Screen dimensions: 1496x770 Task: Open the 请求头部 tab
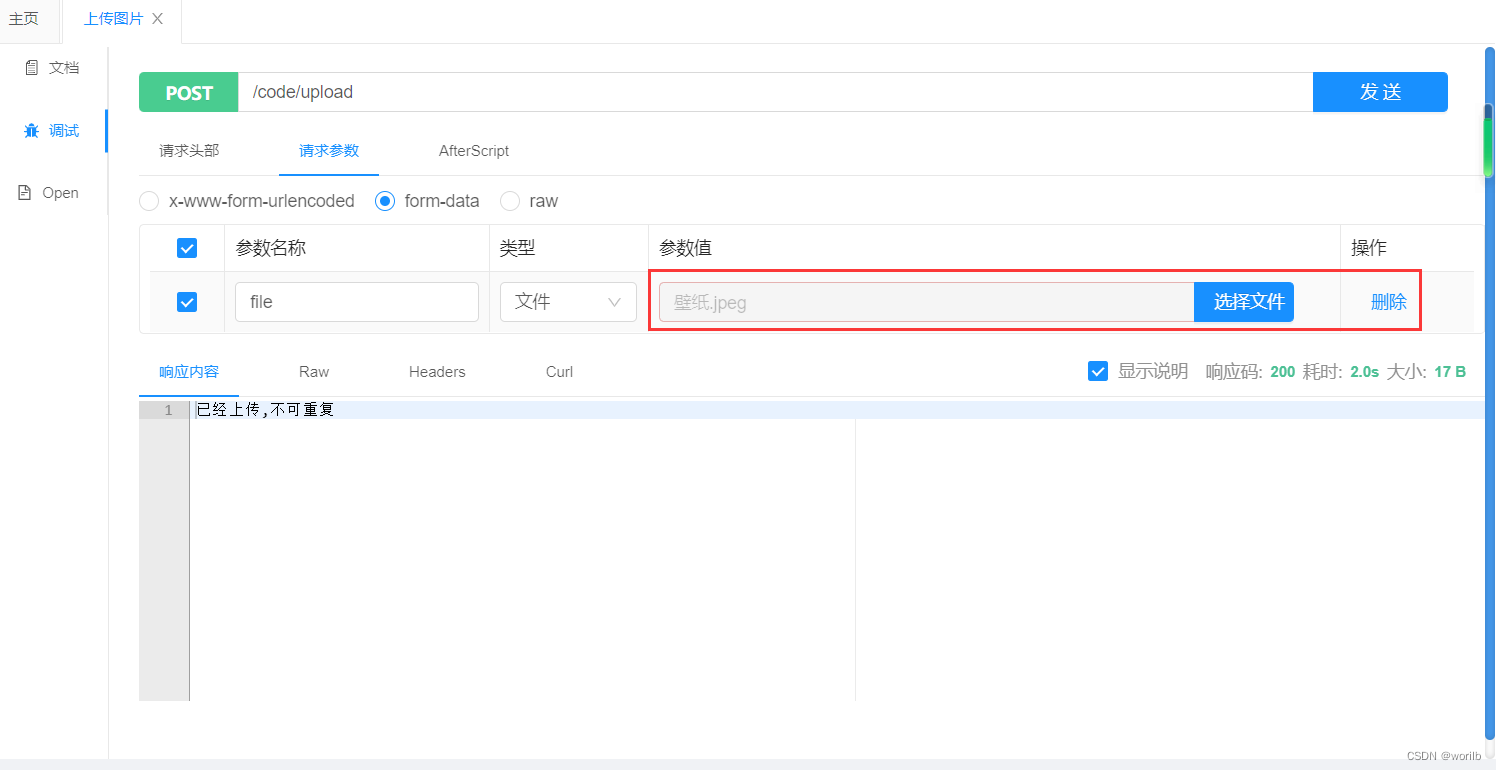click(x=189, y=151)
